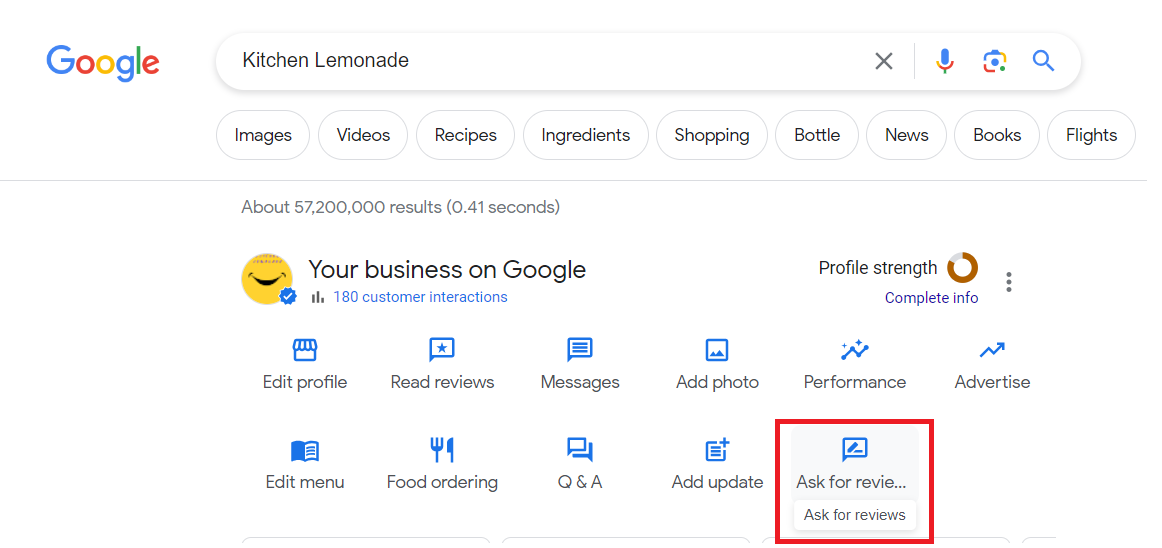Select the Videos filter chip
The height and width of the screenshot is (548, 1162).
pos(363,135)
